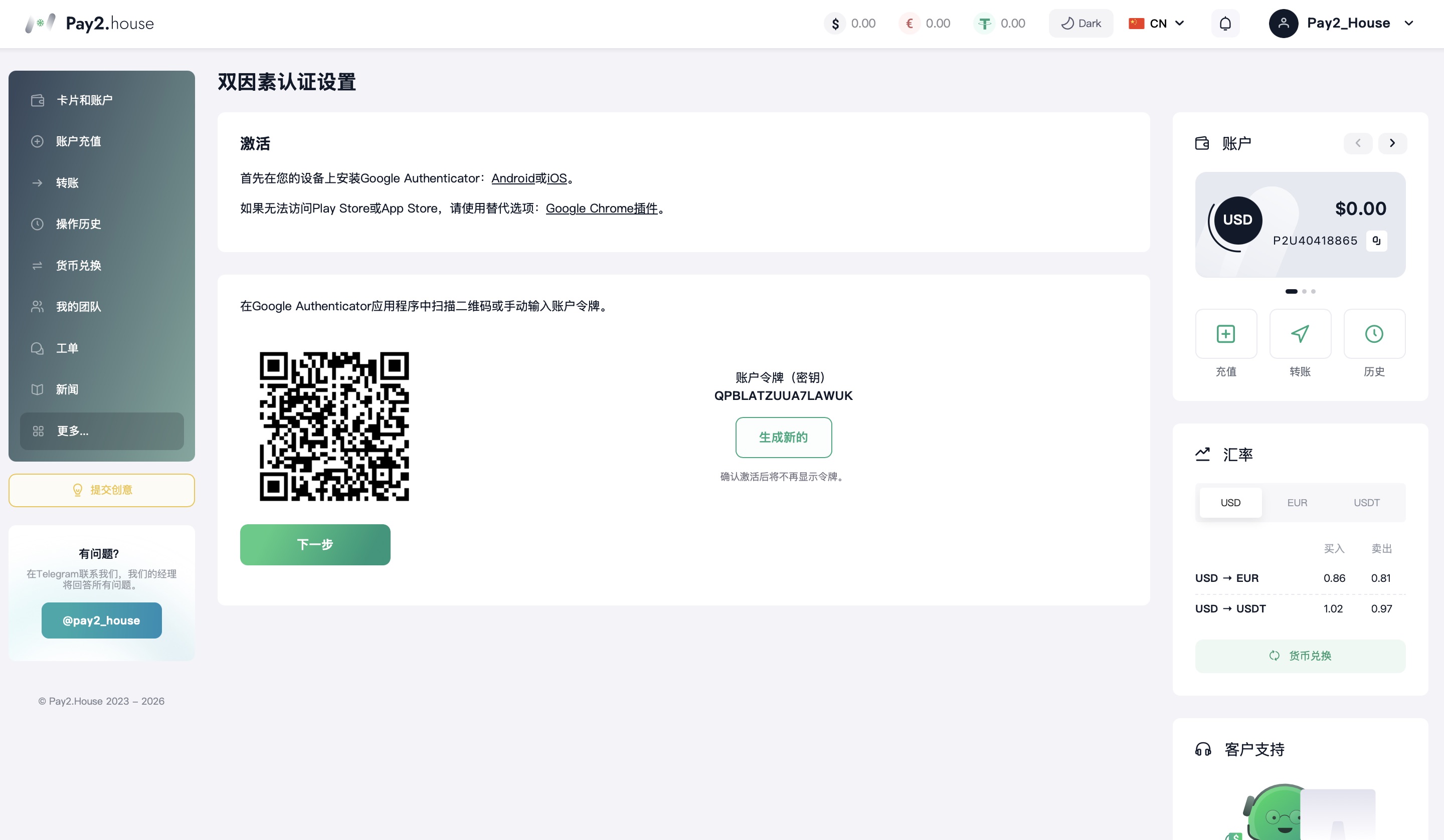Click the $0.00 account balance
This screenshot has height=840, width=1444.
click(1360, 208)
